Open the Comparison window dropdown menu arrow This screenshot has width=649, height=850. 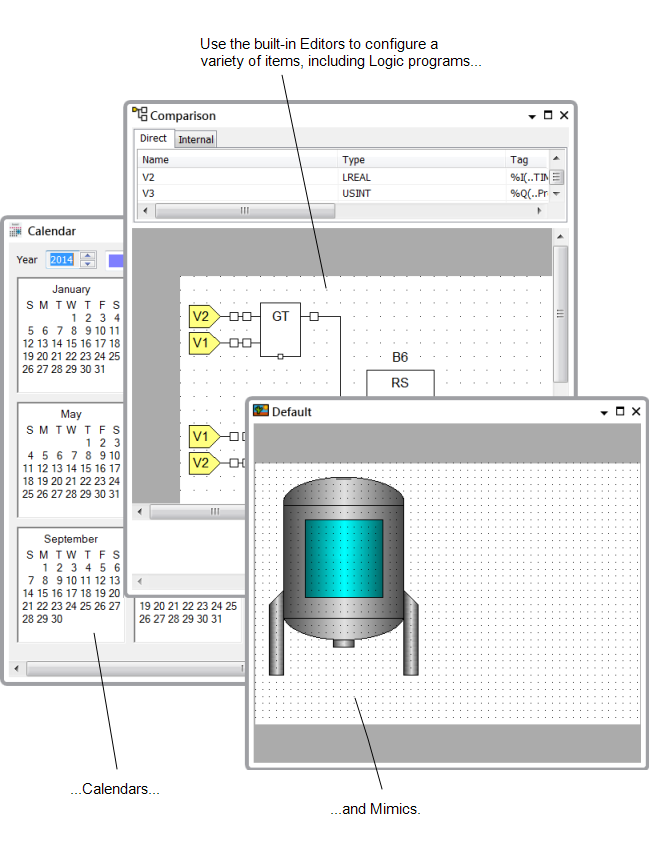tap(532, 116)
